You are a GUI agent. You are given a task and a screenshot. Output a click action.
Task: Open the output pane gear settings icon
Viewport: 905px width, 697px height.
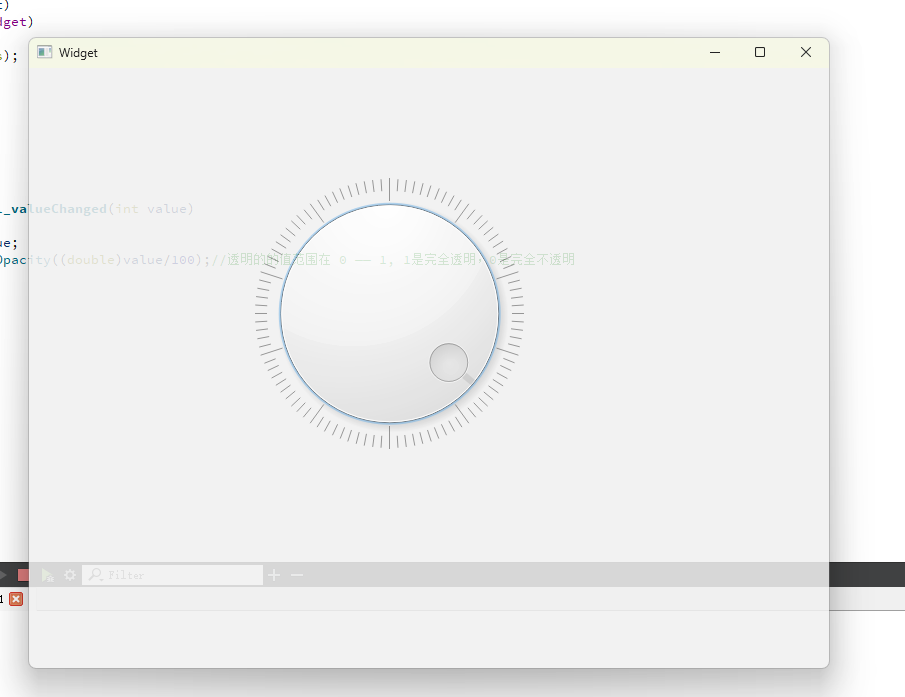(70, 575)
